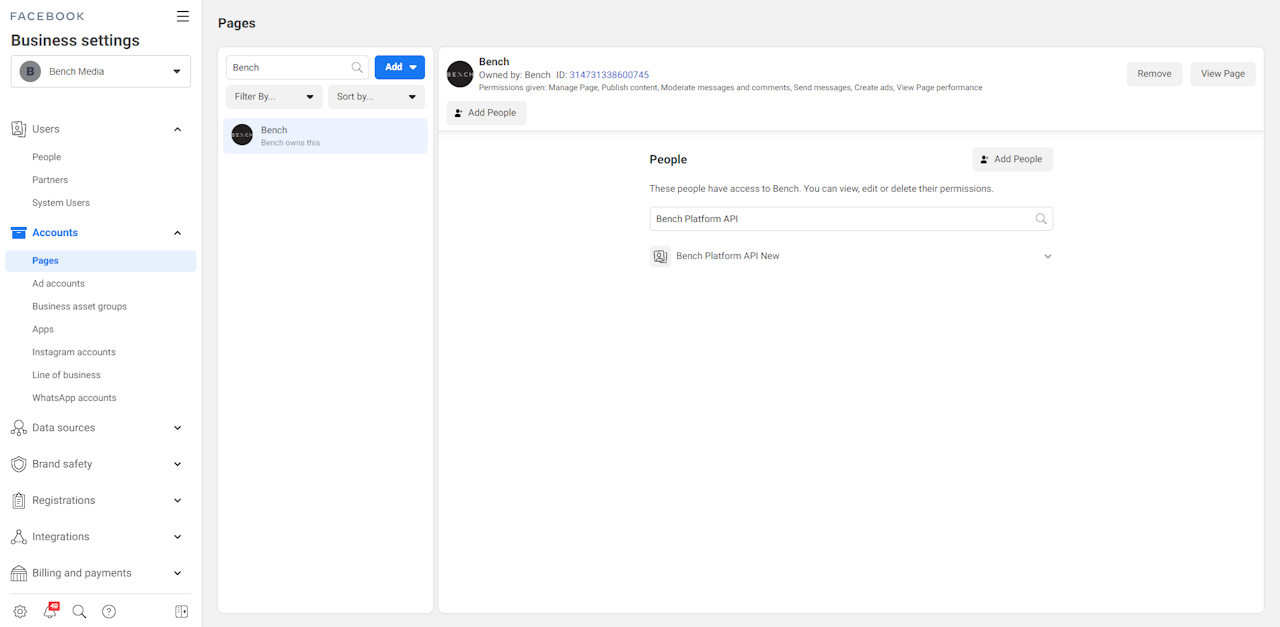
Task: Open the Filter By dropdown
Action: pyautogui.click(x=274, y=97)
